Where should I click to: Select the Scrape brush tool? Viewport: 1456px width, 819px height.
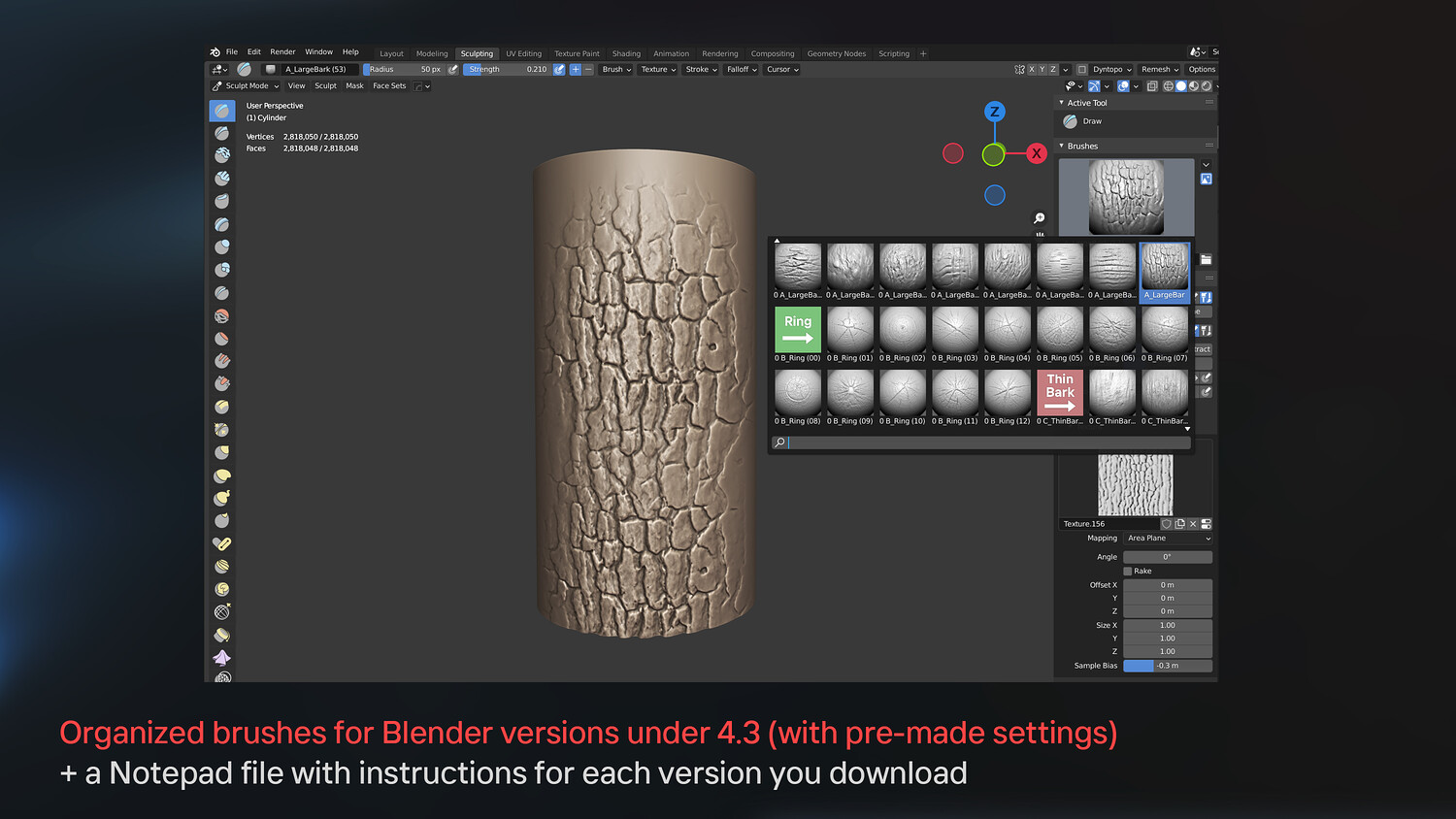222,384
